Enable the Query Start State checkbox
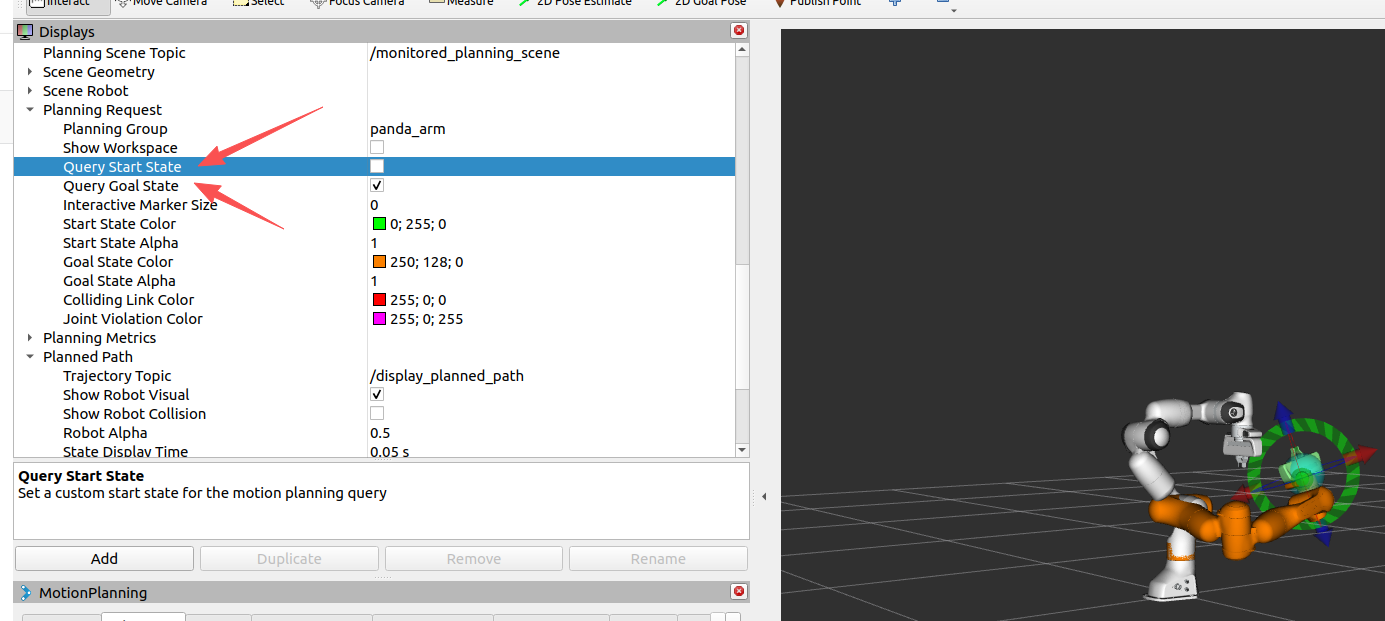The height and width of the screenshot is (621, 1385). point(376,166)
